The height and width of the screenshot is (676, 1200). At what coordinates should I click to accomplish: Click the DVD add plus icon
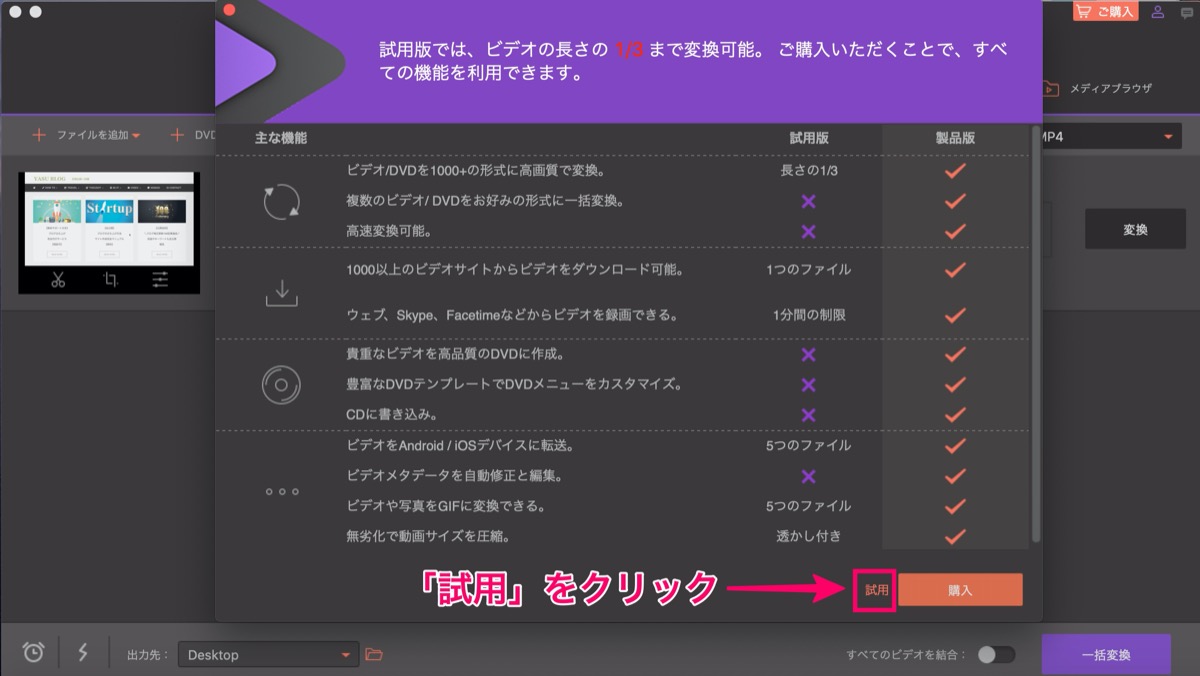(x=177, y=135)
